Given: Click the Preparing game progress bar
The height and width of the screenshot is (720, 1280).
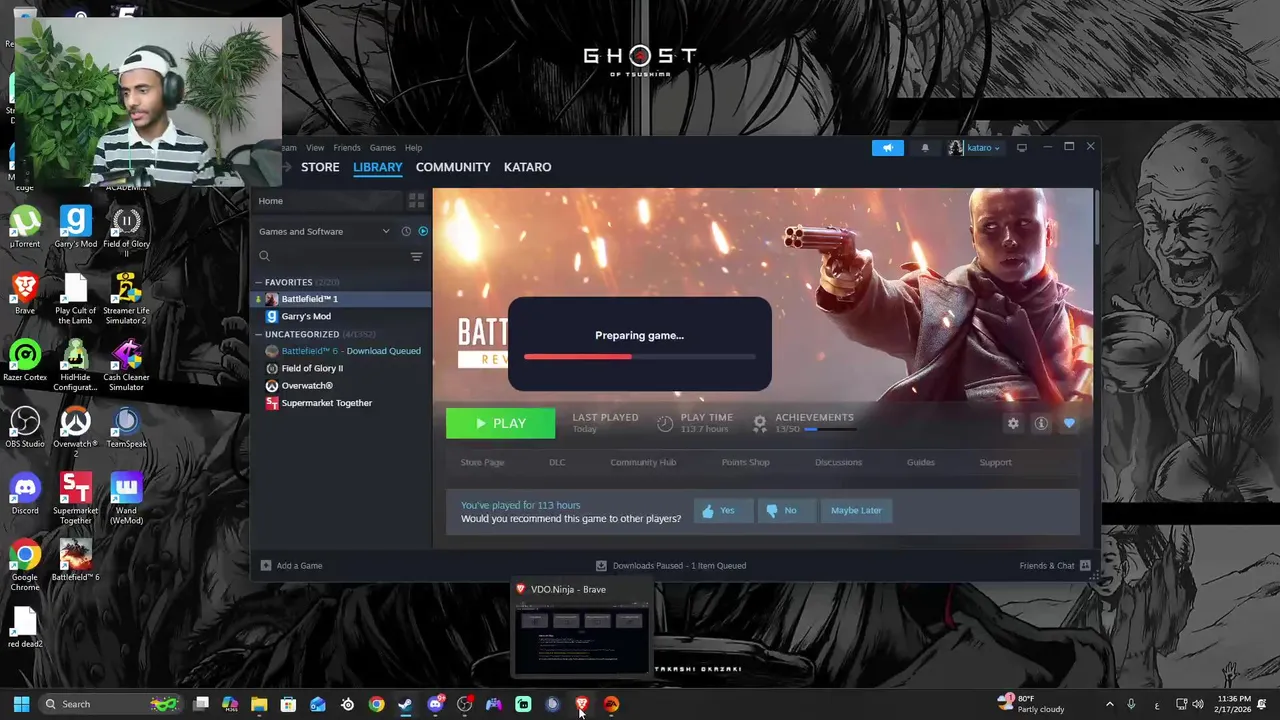Looking at the screenshot, I should tap(640, 357).
